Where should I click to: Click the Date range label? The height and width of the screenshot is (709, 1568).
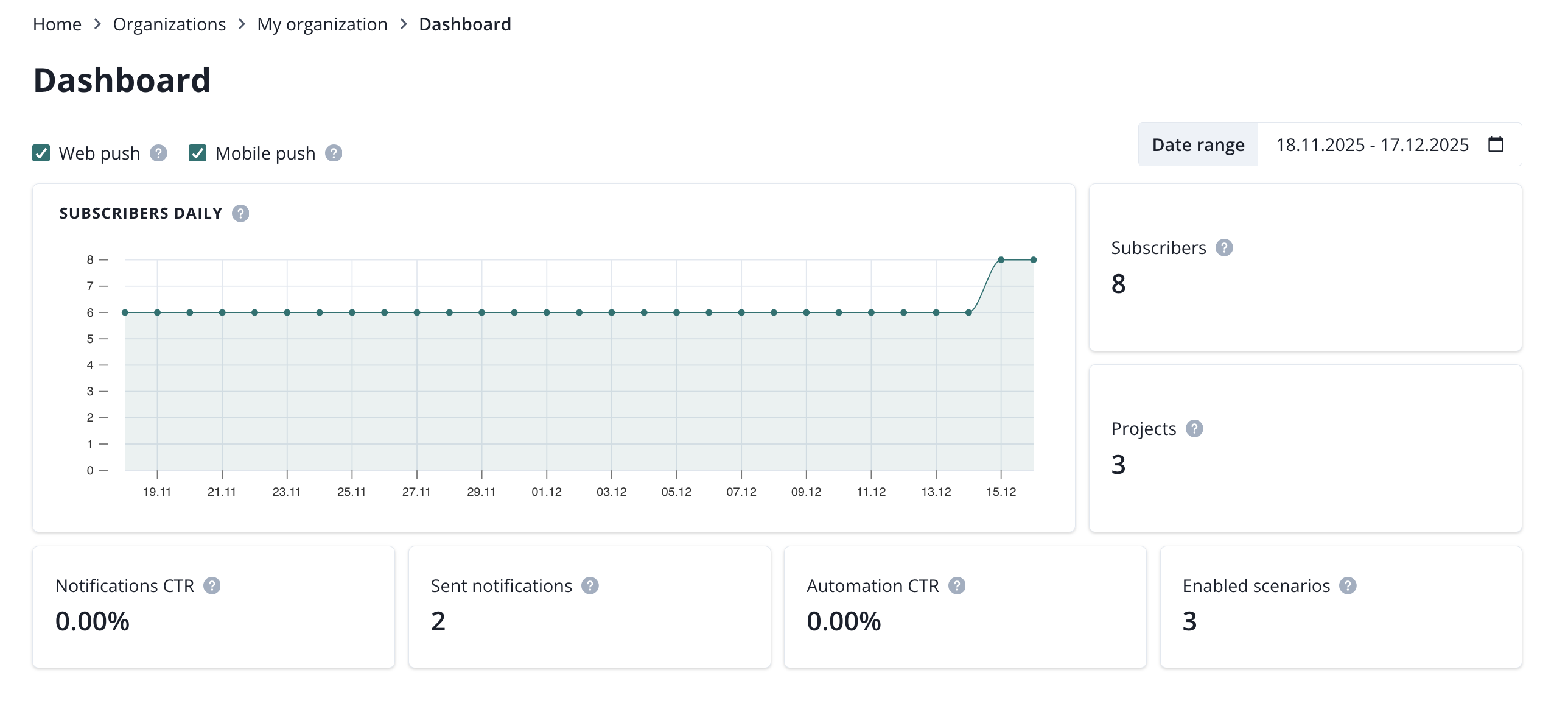pyautogui.click(x=1198, y=145)
